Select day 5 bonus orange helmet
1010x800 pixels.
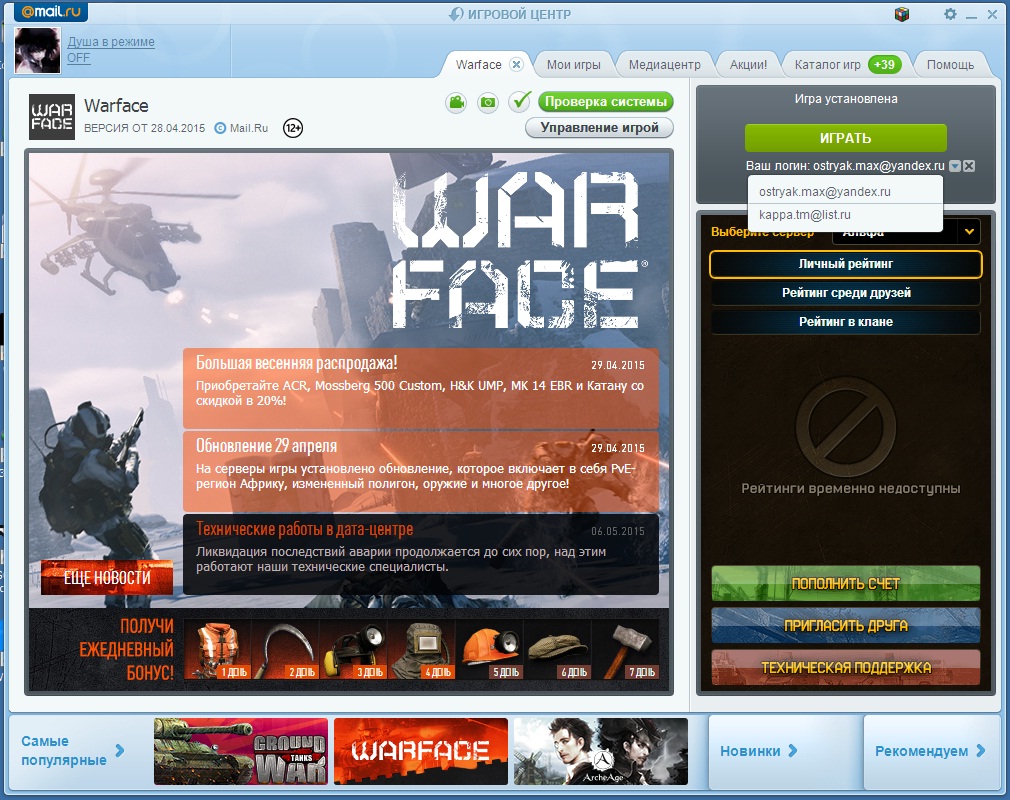(489, 650)
